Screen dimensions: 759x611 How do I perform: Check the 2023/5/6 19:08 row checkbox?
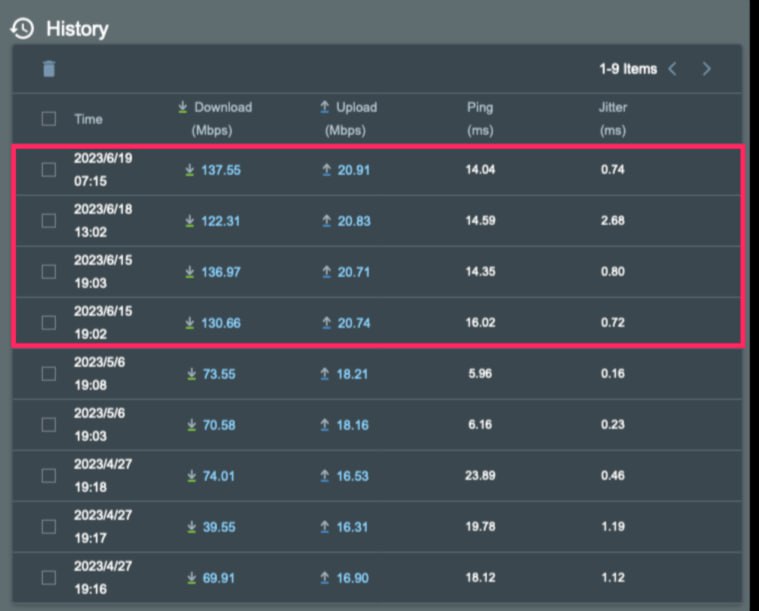point(48,373)
